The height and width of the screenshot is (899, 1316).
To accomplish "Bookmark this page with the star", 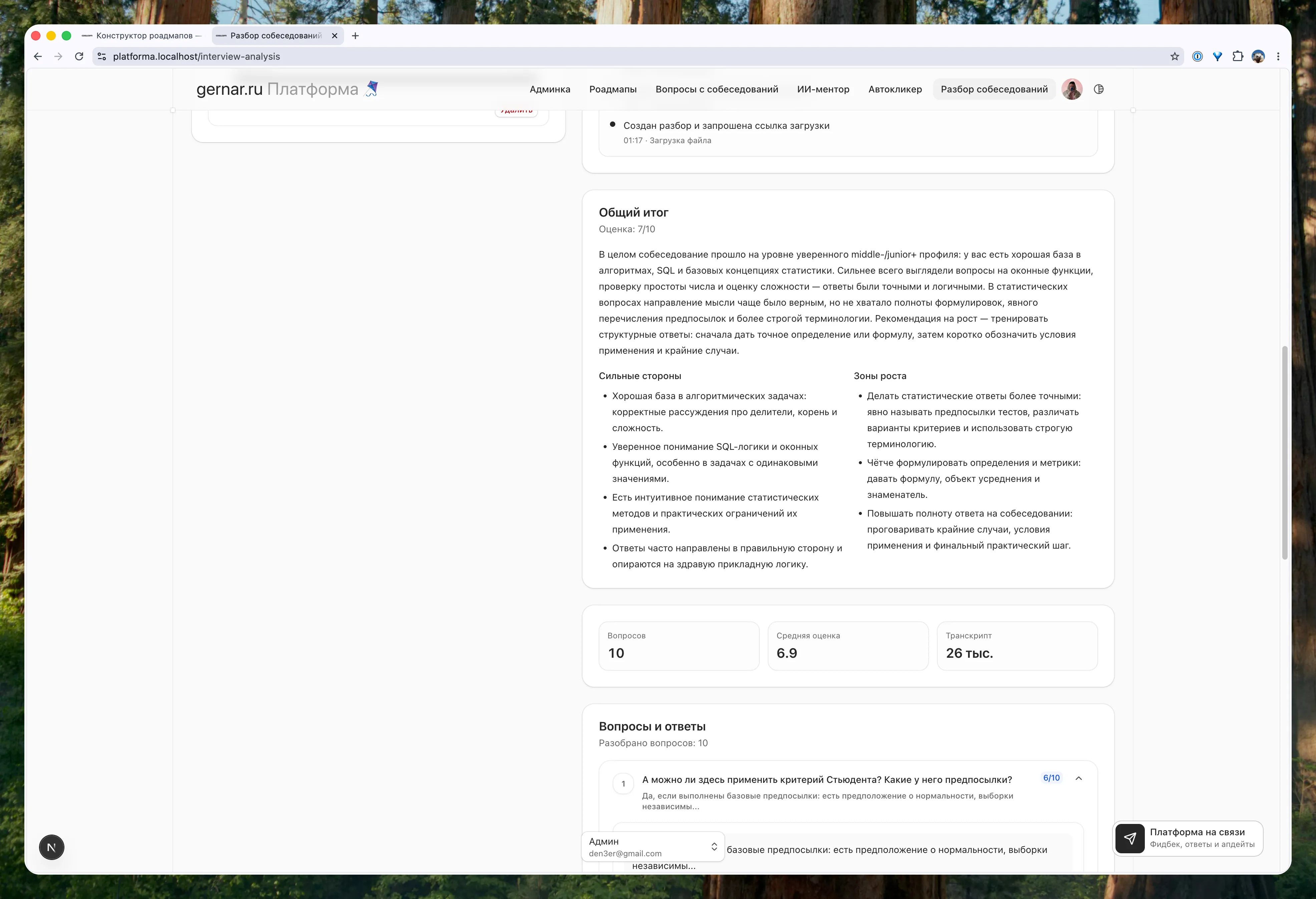I will click(x=1175, y=57).
